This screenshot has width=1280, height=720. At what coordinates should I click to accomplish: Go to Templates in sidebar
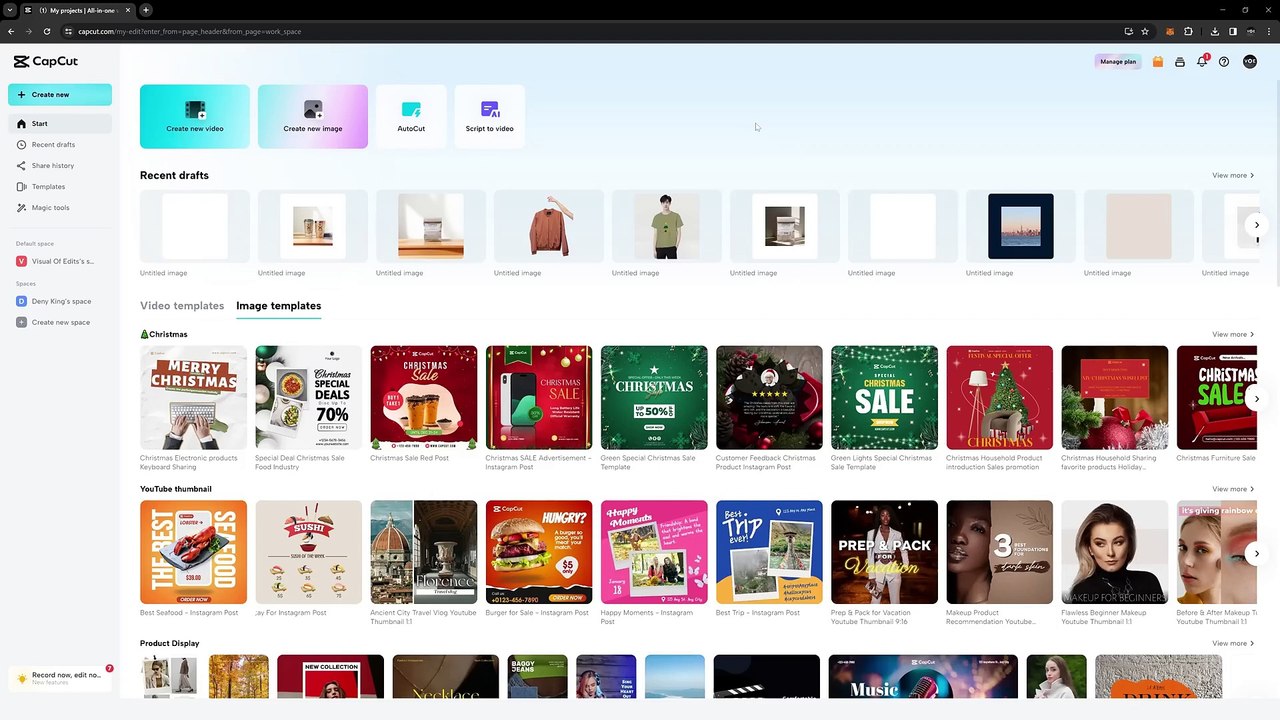[60, 186]
